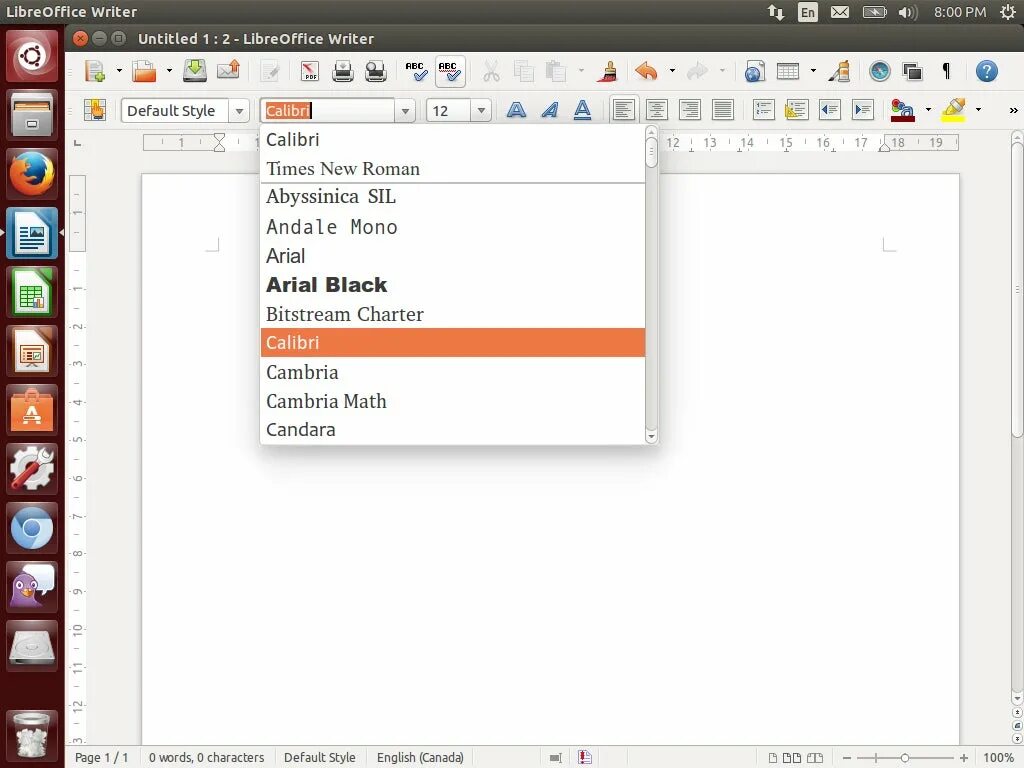Expand Highlighting color dropdown arrow

tap(978, 110)
